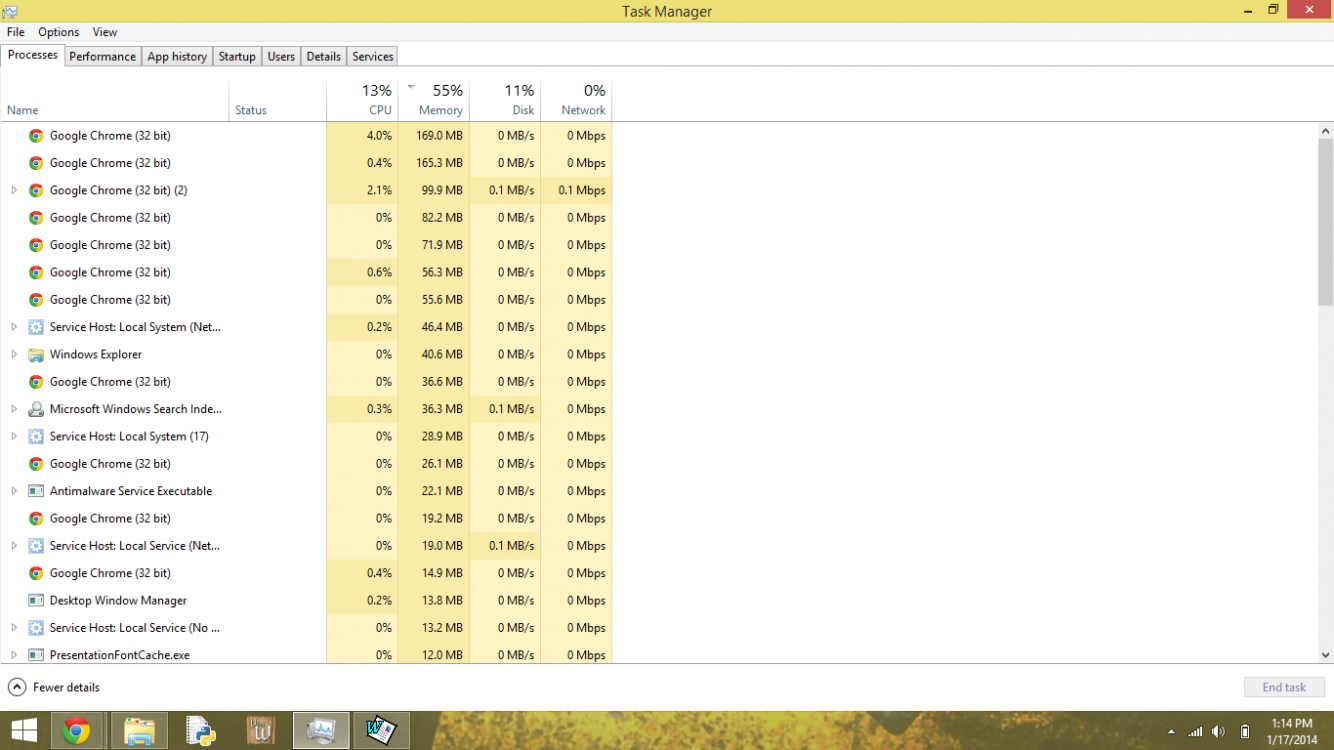Expand the Windows Explorer process row
This screenshot has width=1334, height=750.
click(14, 355)
